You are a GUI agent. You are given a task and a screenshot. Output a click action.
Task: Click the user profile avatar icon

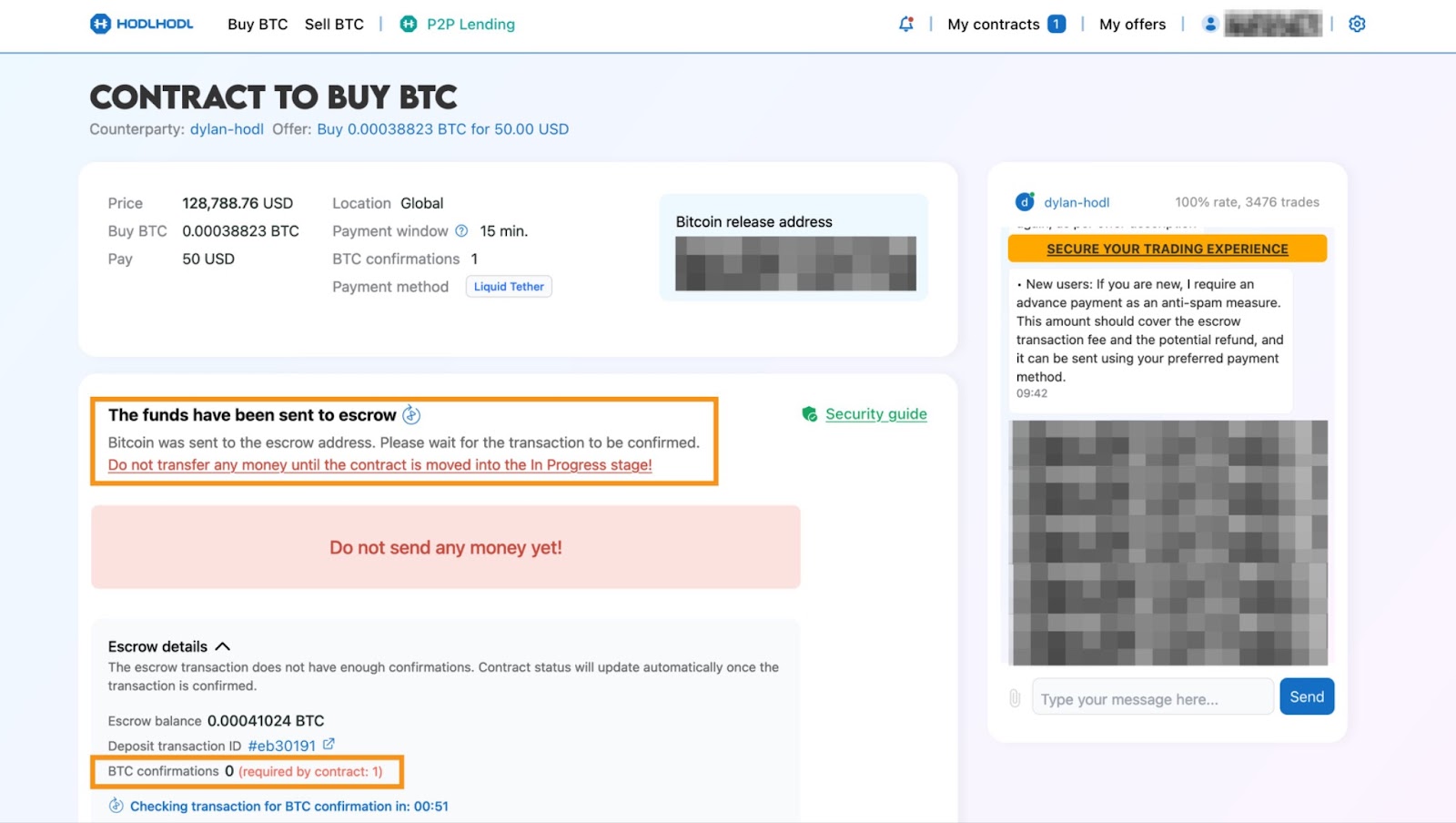[x=1210, y=25]
